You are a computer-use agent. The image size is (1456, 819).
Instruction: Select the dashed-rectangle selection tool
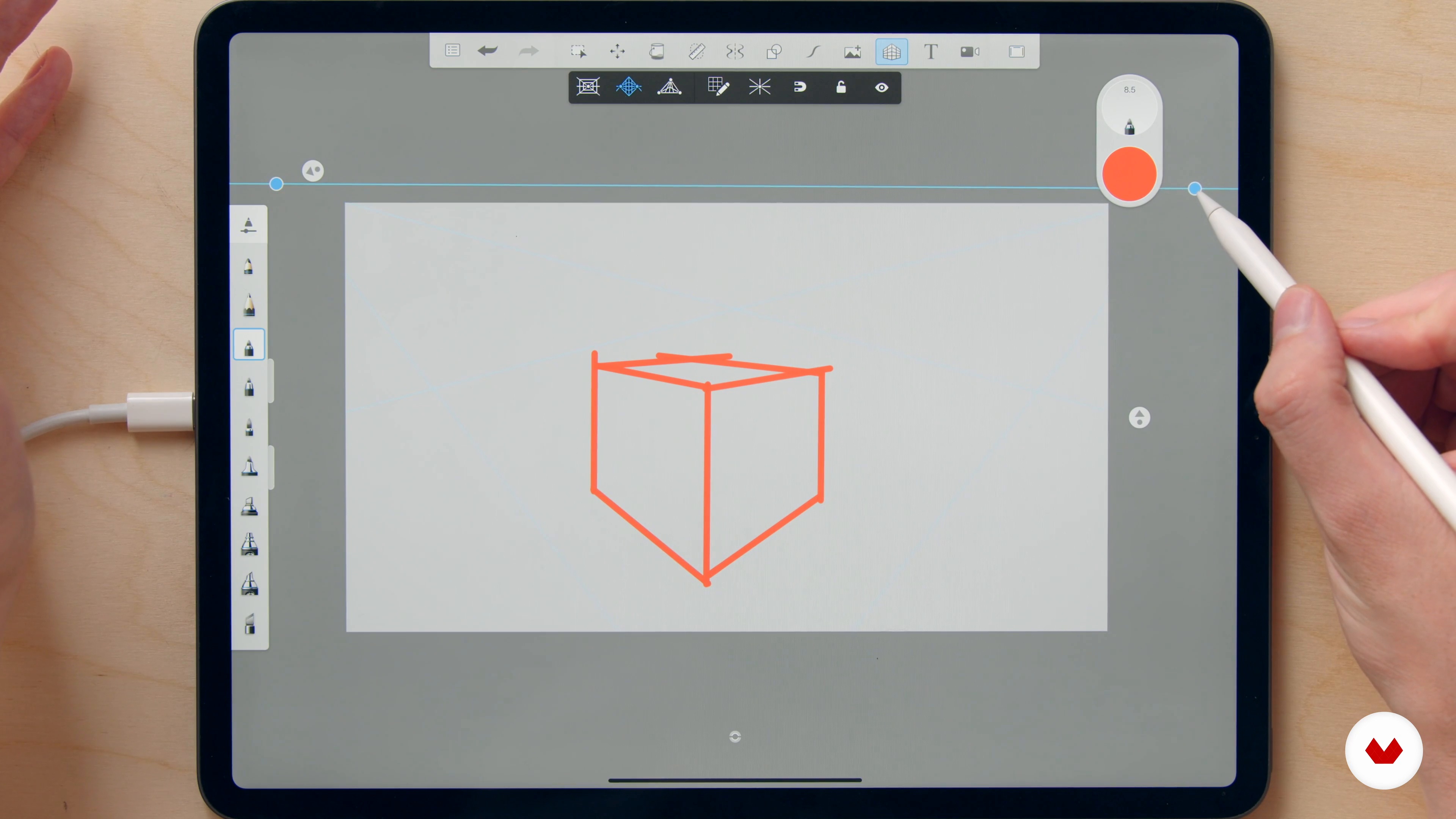(x=578, y=52)
